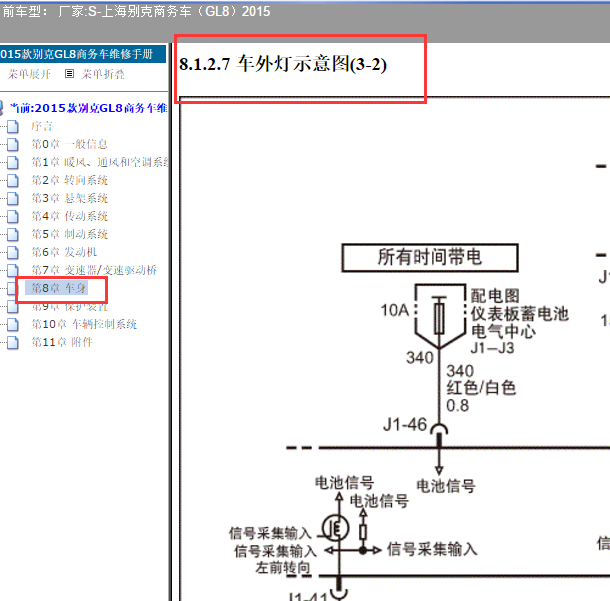Click the 10A fuse rating label
Image resolution: width=610 pixels, height=601 pixels.
[394, 310]
